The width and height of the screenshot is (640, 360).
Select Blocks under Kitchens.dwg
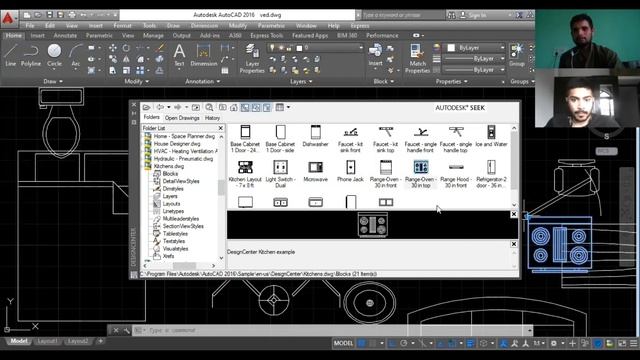click(170, 174)
